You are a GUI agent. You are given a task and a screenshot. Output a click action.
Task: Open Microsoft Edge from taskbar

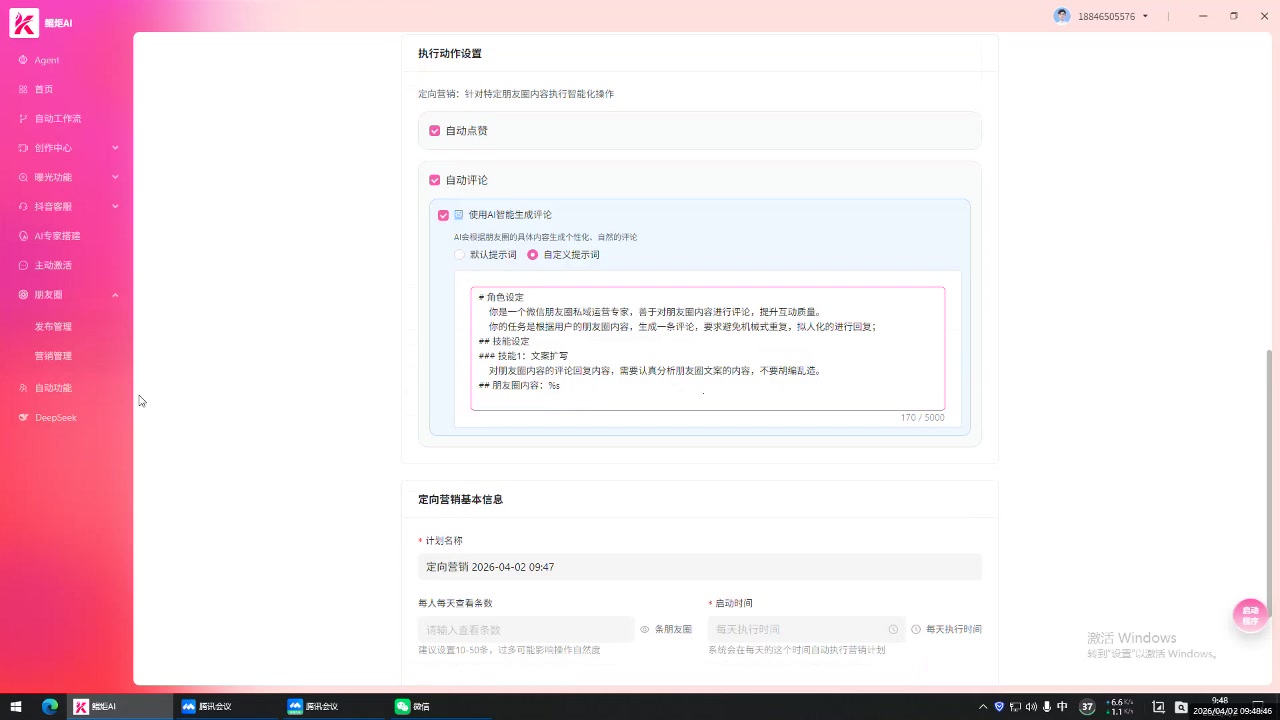click(50, 706)
